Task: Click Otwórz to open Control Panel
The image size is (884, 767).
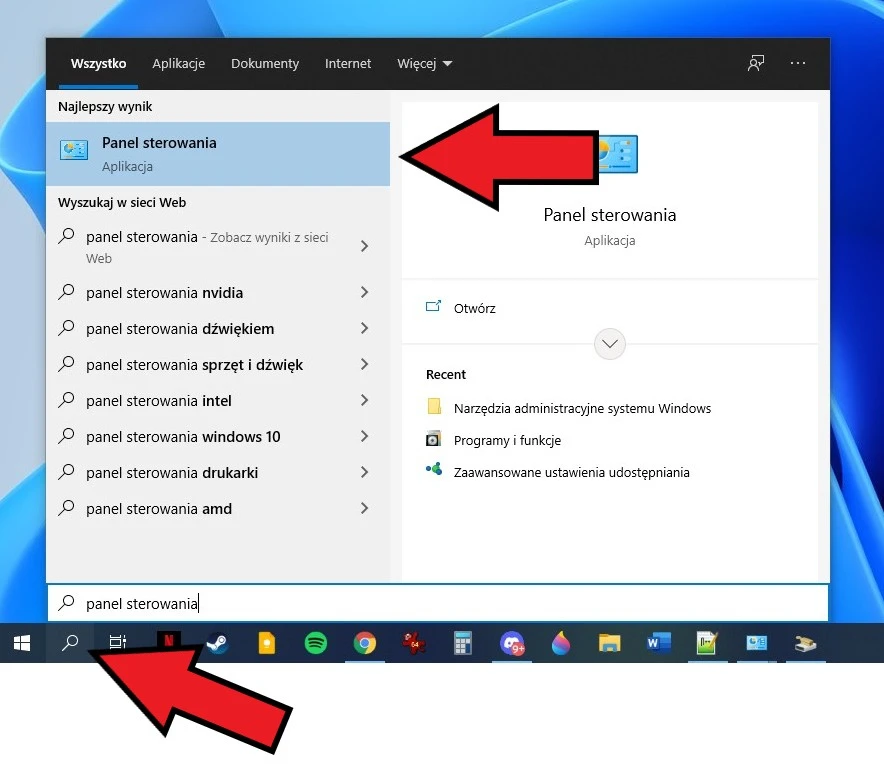Action: click(474, 308)
